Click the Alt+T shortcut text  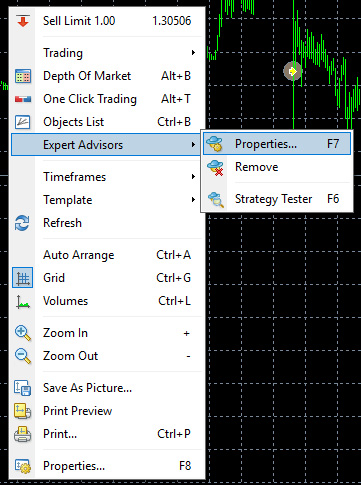coord(176,99)
